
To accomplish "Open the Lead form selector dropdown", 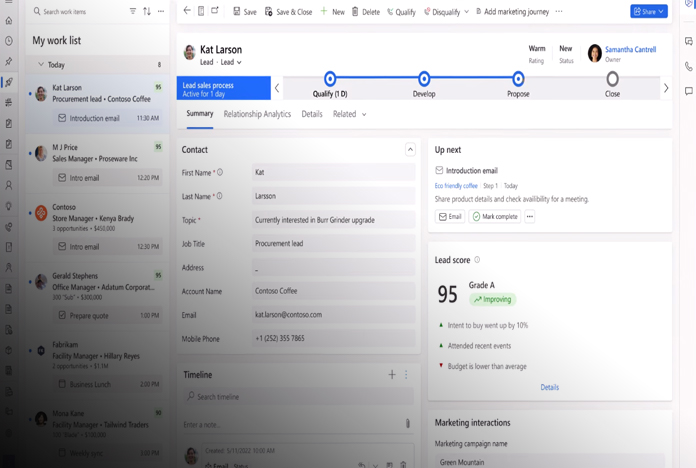I will tap(231, 62).
